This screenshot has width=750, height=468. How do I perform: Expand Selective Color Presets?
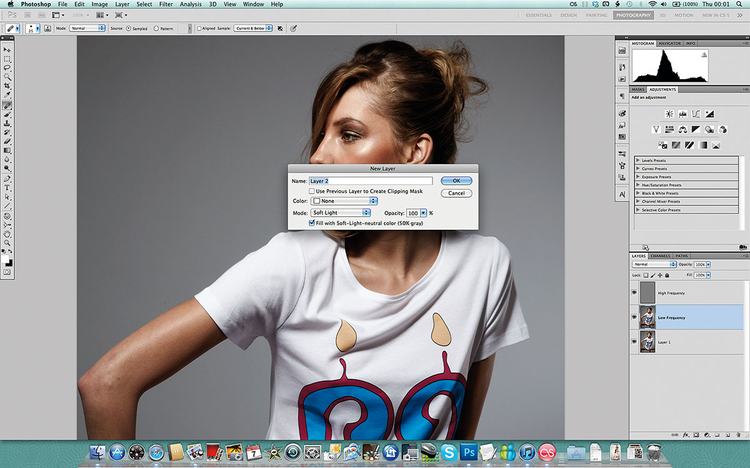638,210
